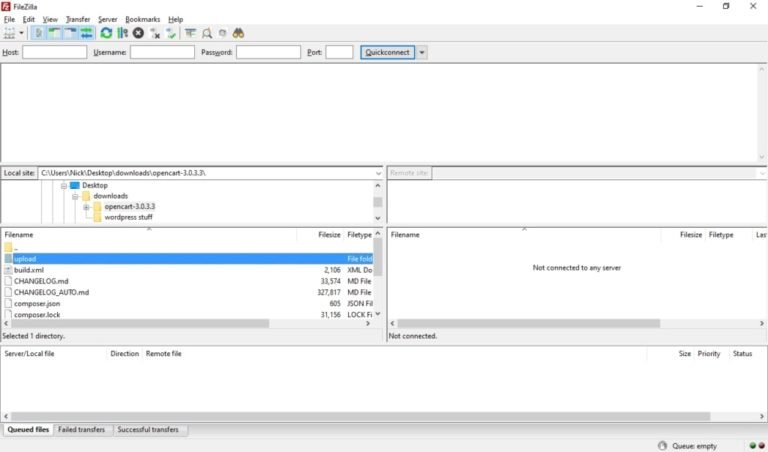Open the File menu
This screenshot has width=768, height=452.
click(9, 20)
